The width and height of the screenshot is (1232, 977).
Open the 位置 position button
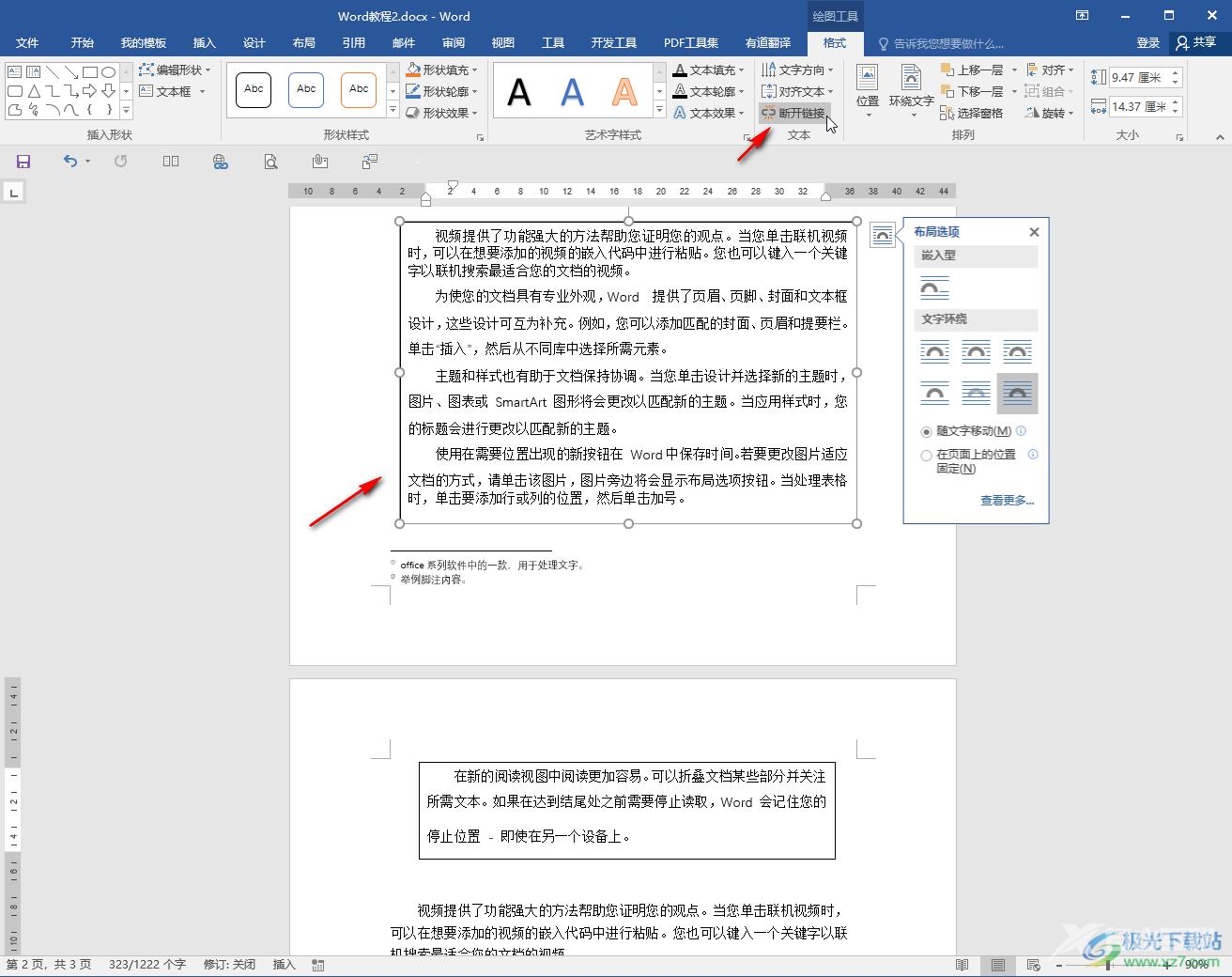point(868,90)
